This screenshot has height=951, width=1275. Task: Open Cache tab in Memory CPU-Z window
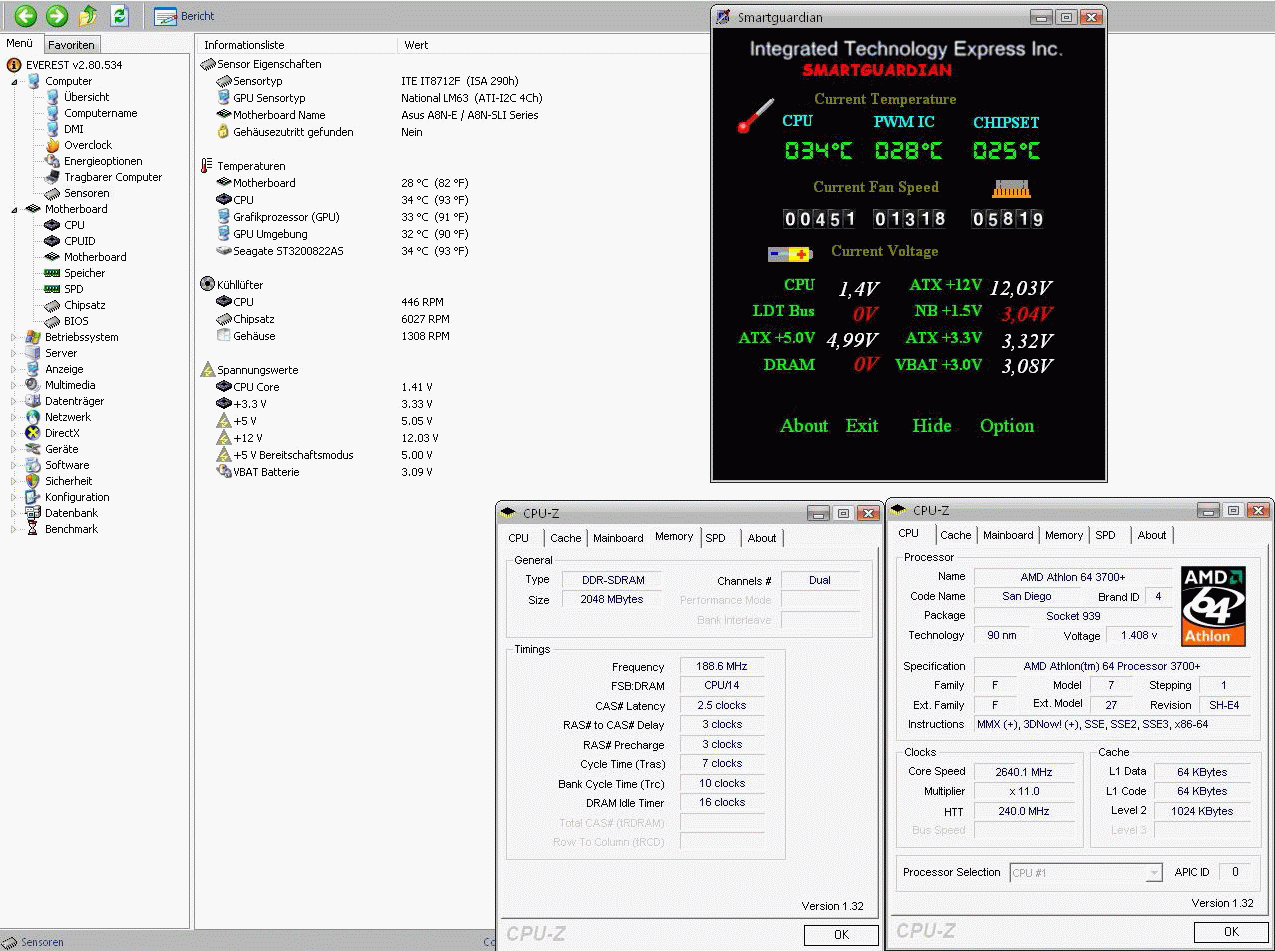565,538
